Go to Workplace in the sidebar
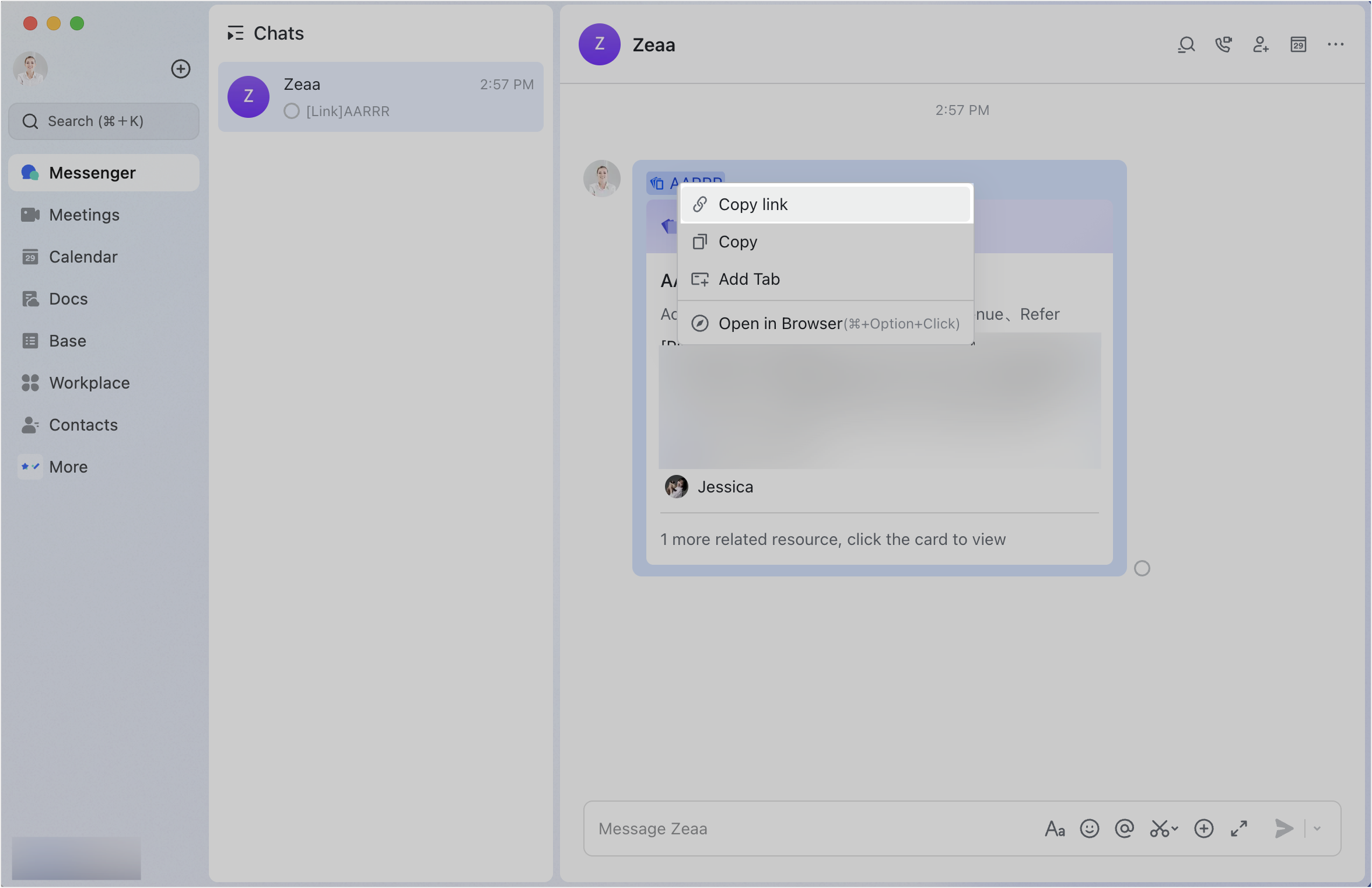The height and width of the screenshot is (888, 1372). pos(89,383)
